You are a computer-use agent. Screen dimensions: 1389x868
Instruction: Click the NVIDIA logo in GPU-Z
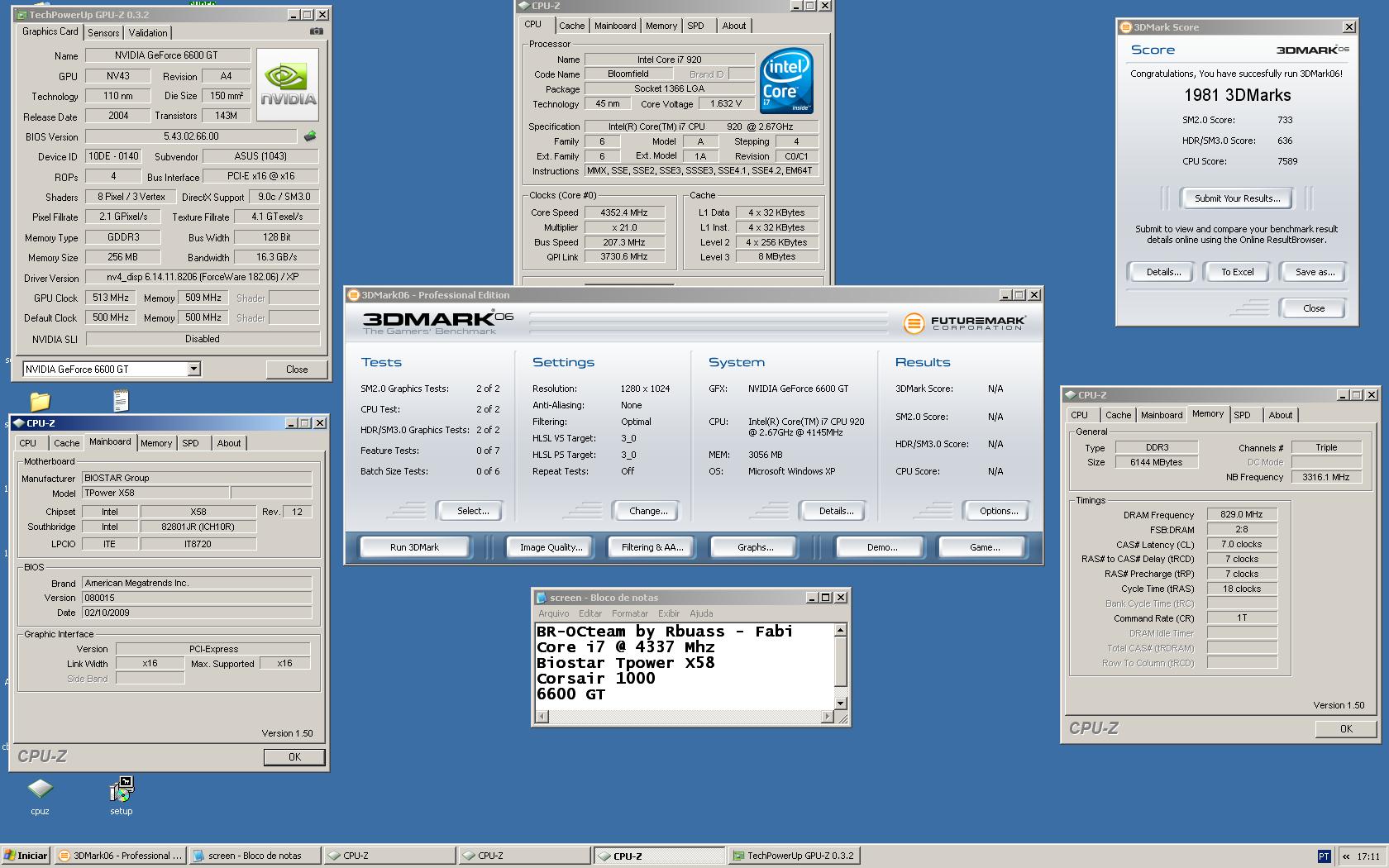(288, 85)
